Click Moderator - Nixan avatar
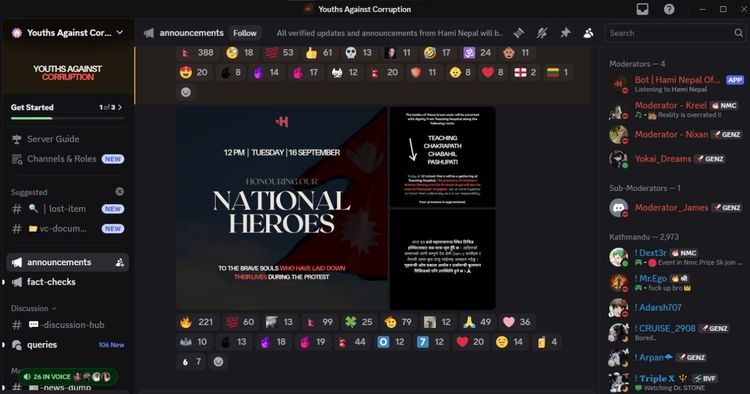 [618, 135]
